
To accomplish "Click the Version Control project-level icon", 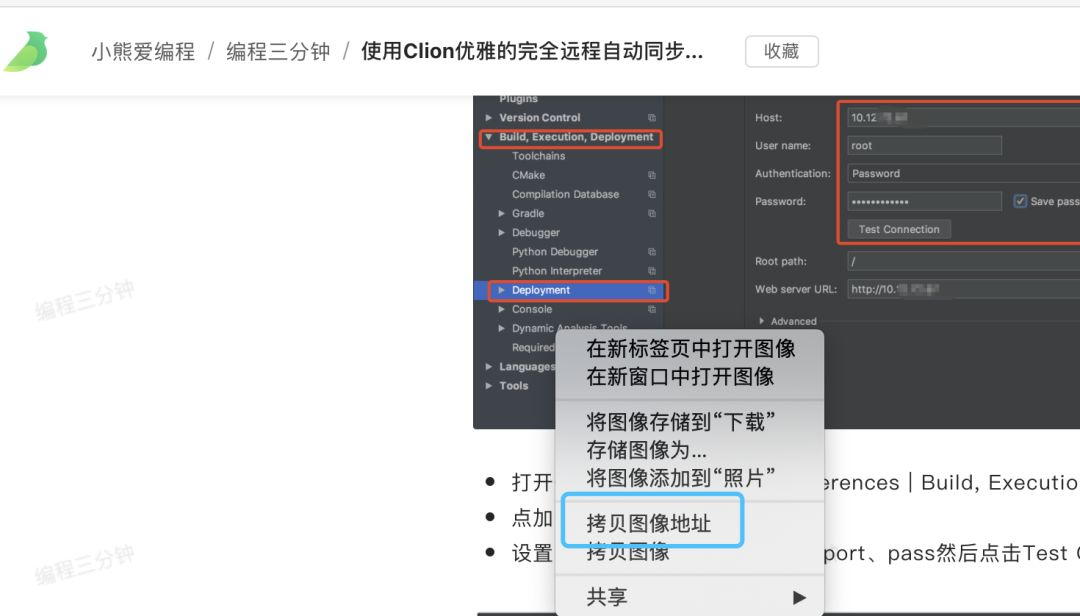I will coord(652,118).
